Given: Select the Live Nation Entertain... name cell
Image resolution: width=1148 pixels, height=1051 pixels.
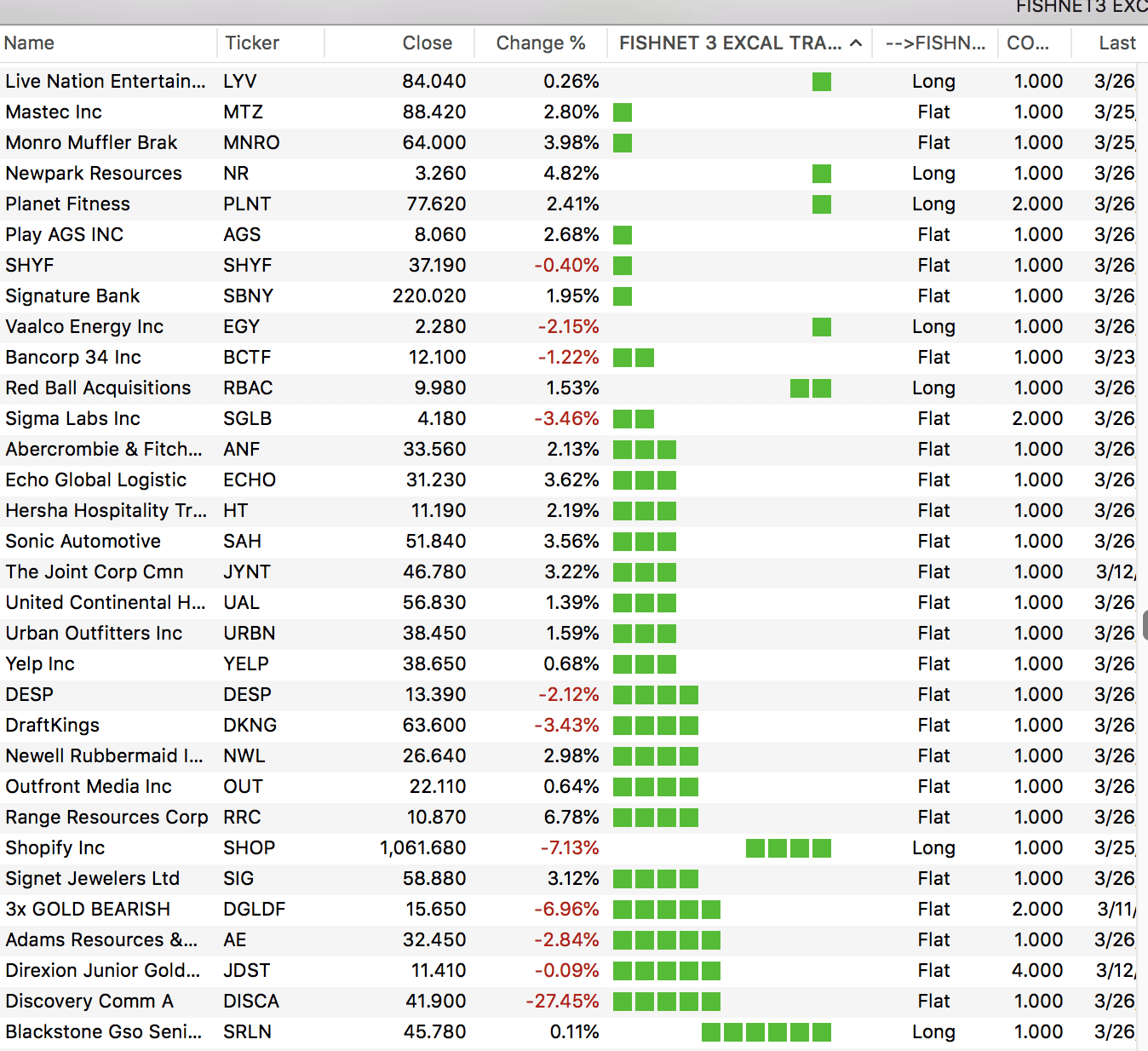Looking at the screenshot, I should [x=106, y=82].
